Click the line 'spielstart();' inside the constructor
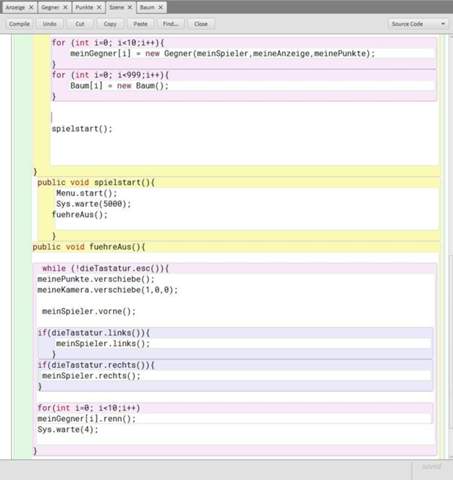453x480 pixels. pos(82,129)
